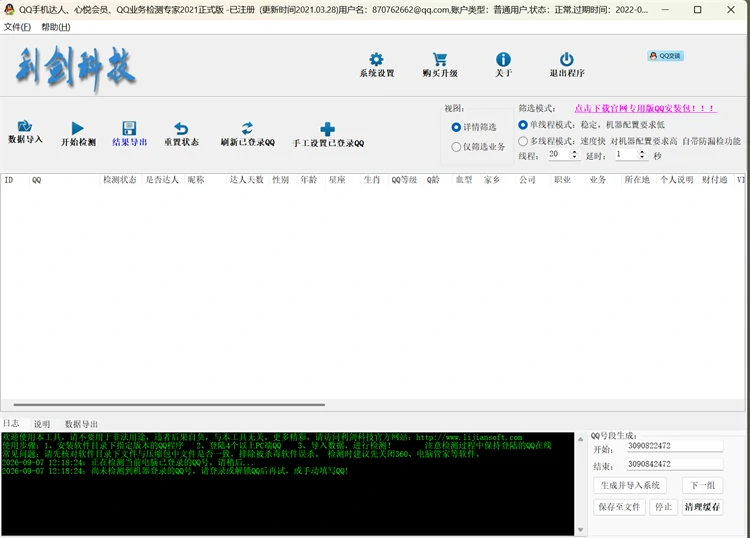The image size is (750, 538).
Task: Click the 年龄 column header
Action: point(309,180)
